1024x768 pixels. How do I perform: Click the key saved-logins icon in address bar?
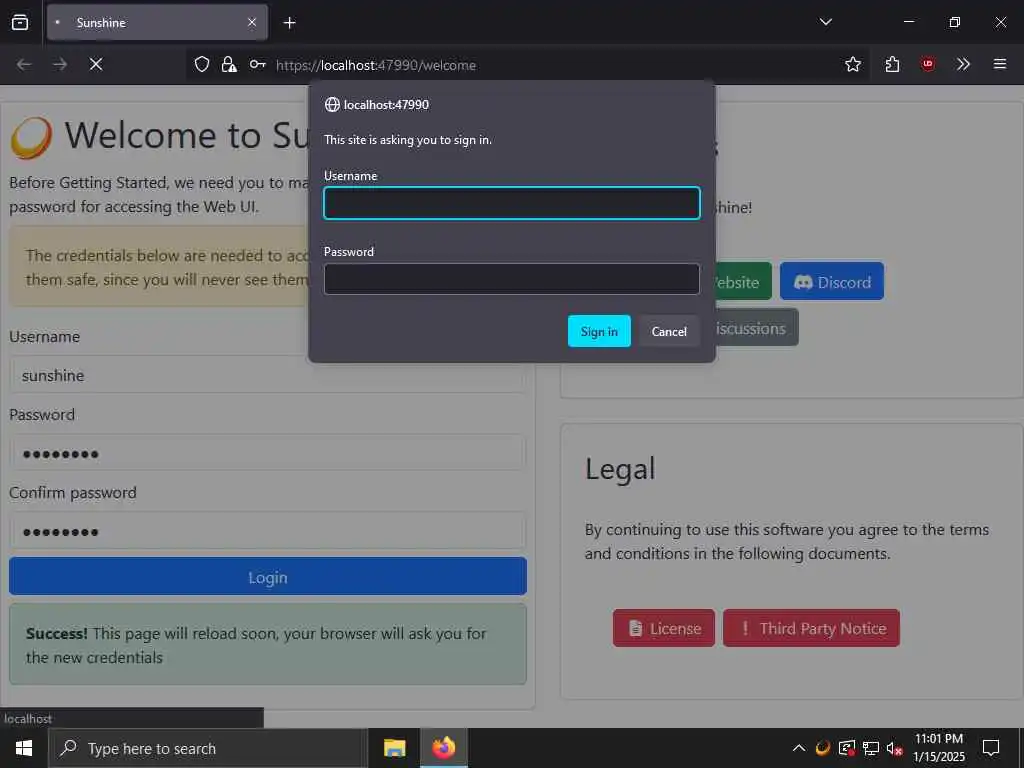point(257,64)
